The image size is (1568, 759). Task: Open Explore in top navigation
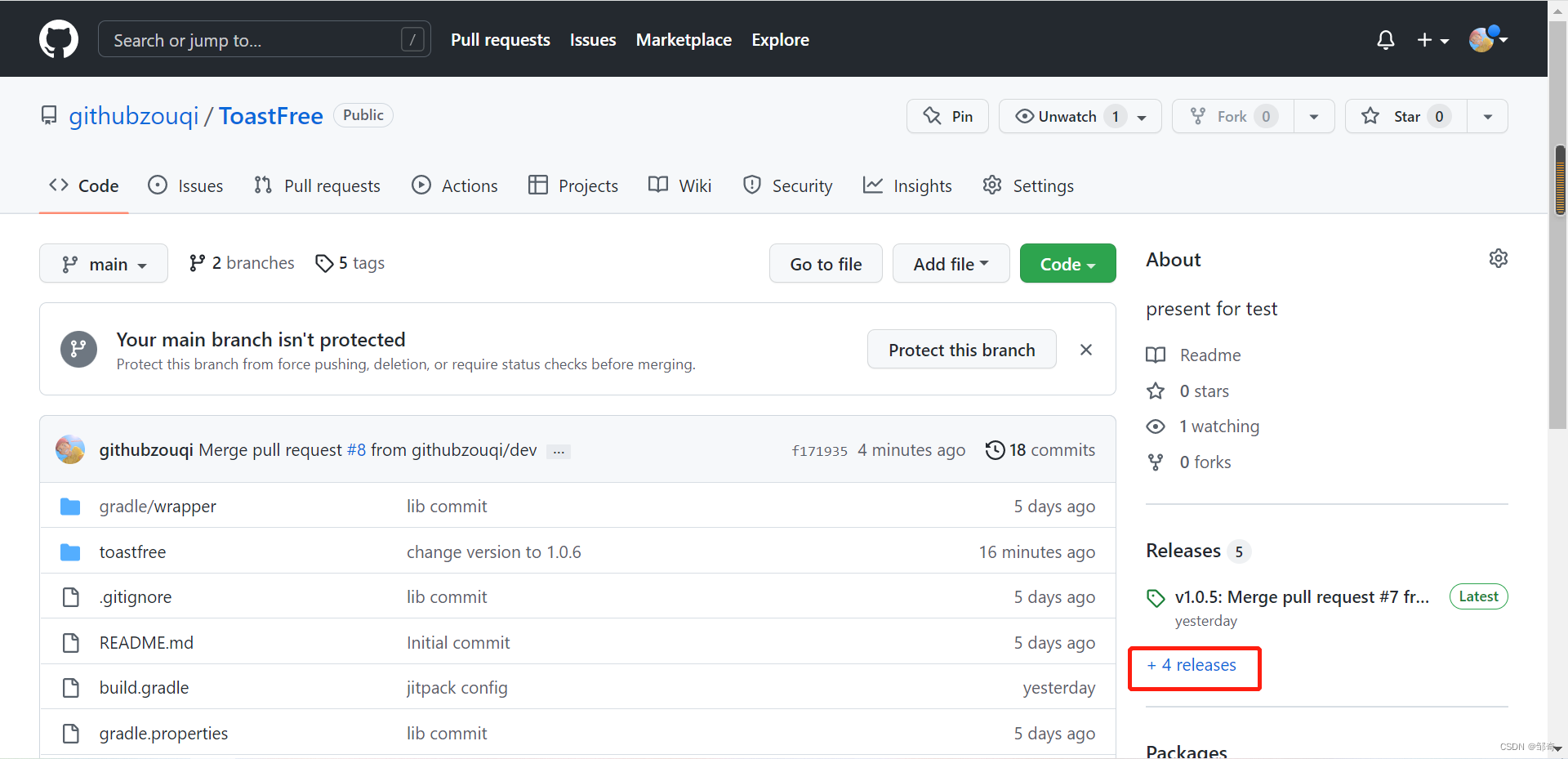[780, 39]
